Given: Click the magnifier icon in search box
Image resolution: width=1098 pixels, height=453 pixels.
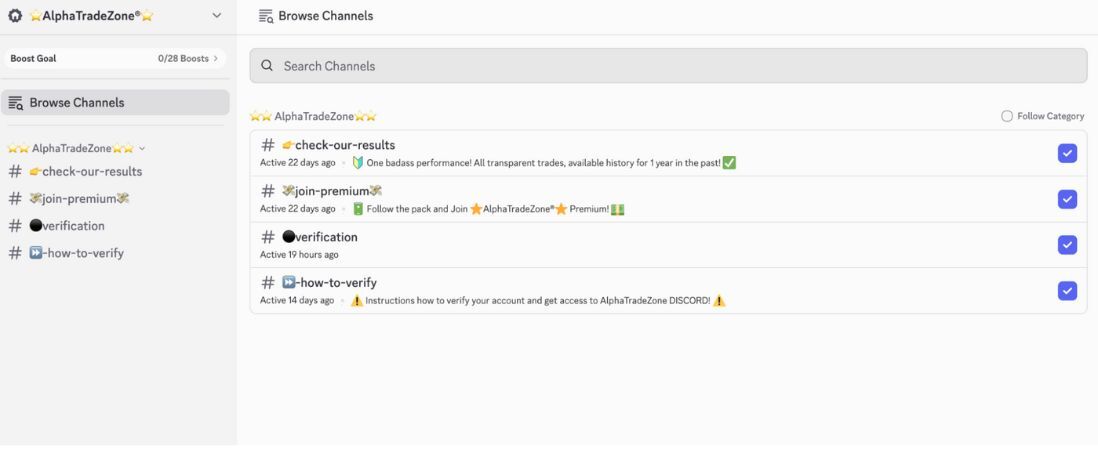Looking at the screenshot, I should [267, 66].
